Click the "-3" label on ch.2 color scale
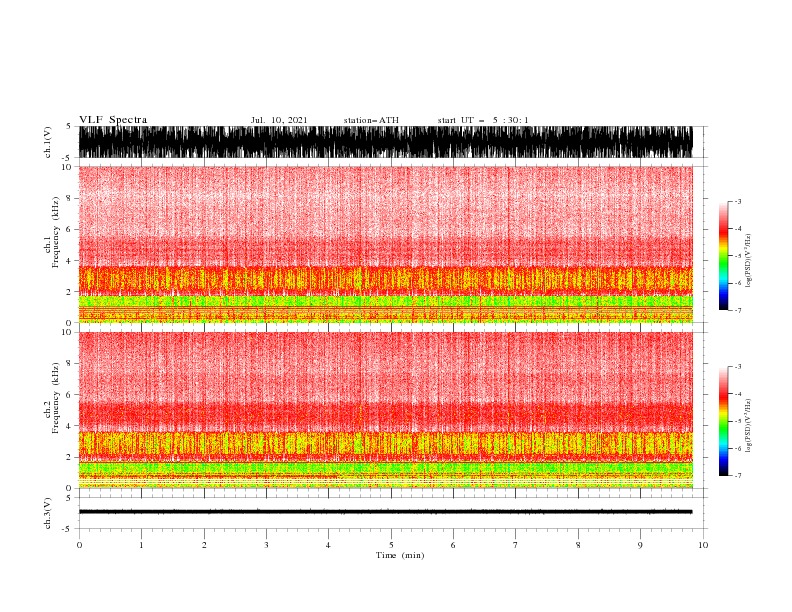 (737, 367)
